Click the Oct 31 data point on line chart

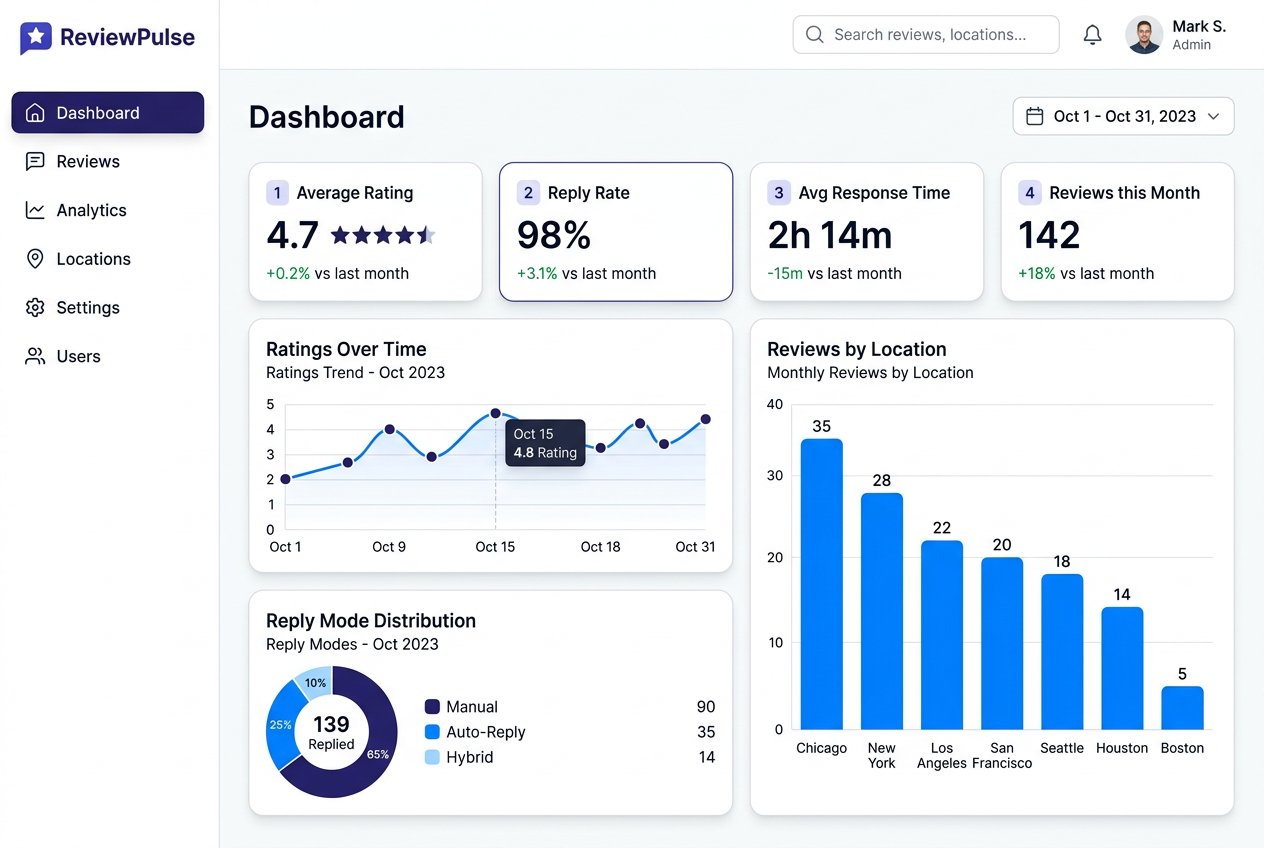click(x=705, y=419)
